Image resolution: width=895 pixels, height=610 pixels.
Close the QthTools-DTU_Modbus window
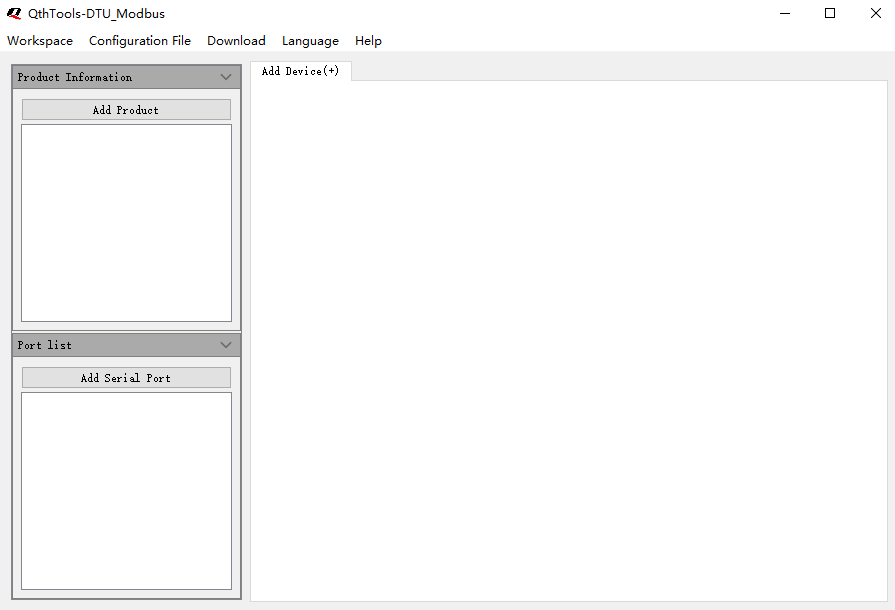[x=876, y=13]
